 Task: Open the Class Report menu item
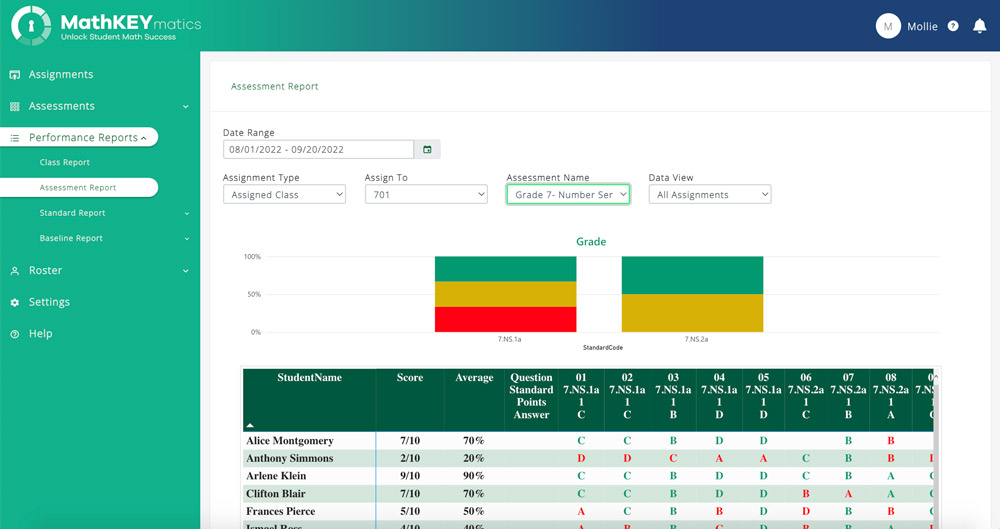(x=64, y=162)
